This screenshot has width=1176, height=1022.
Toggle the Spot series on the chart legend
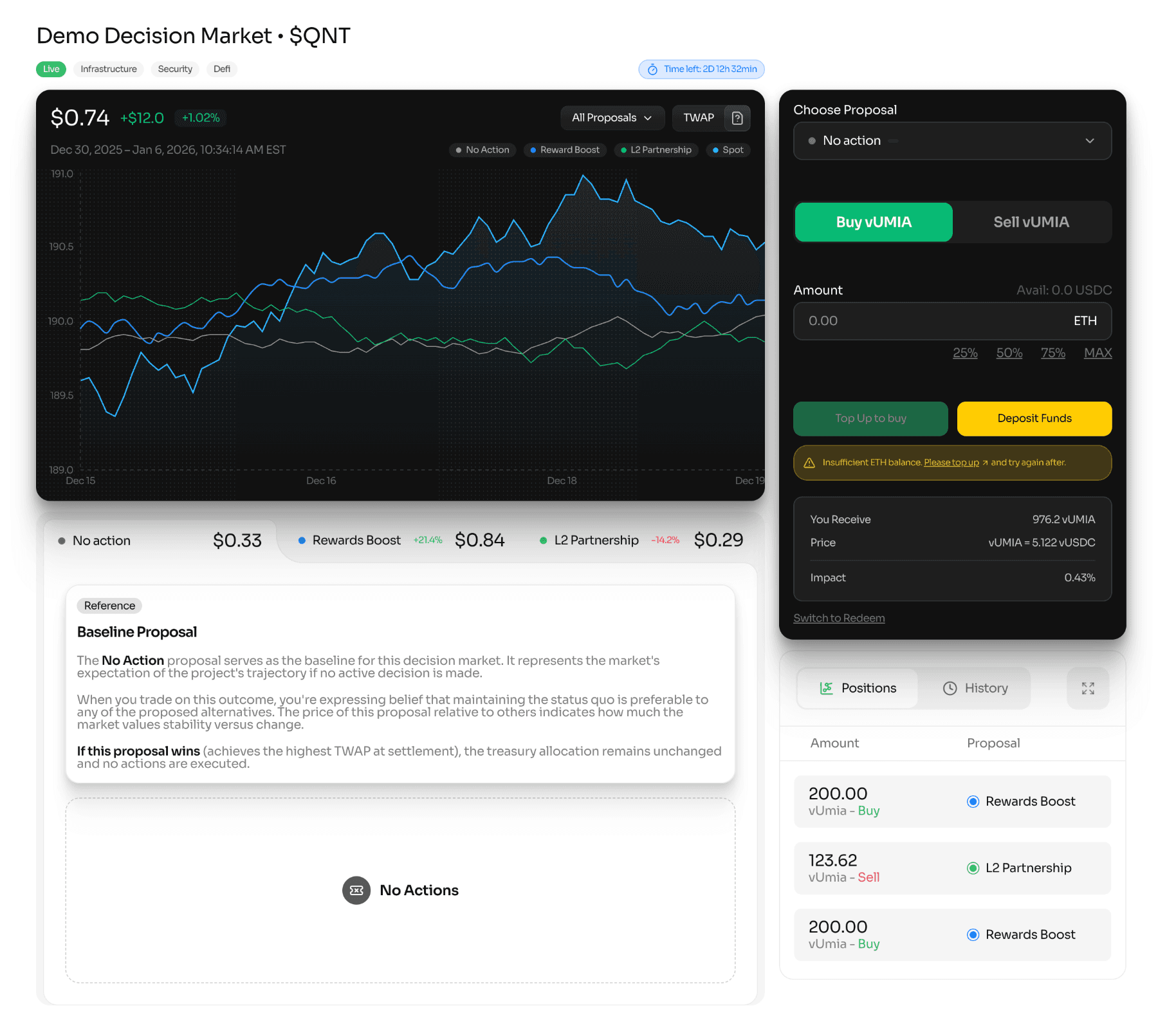click(728, 150)
